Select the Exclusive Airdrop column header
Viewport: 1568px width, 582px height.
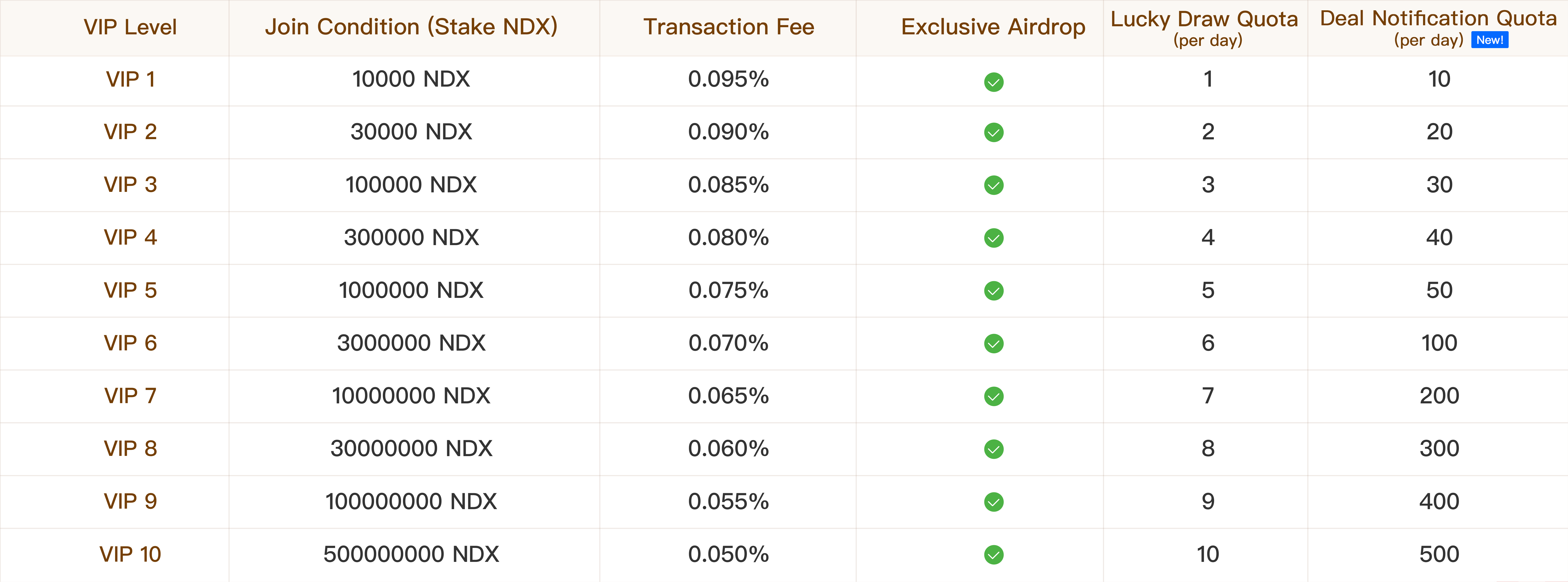click(993, 27)
